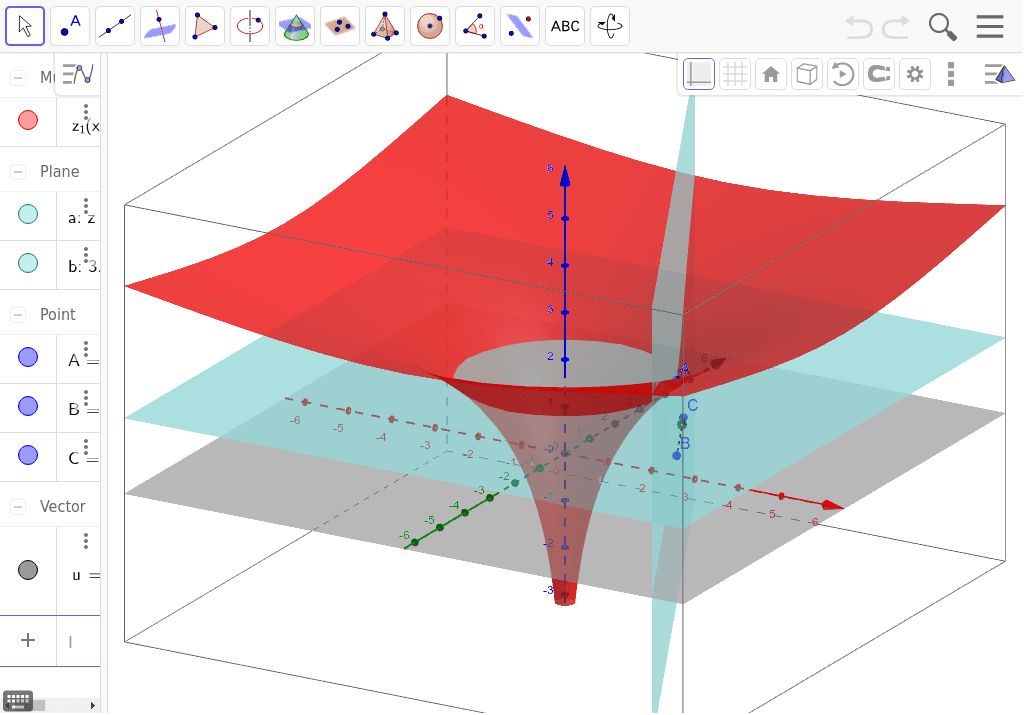Viewport: 1024px width, 715px height.
Task: Toggle visibility of plane a
Action: [28, 214]
